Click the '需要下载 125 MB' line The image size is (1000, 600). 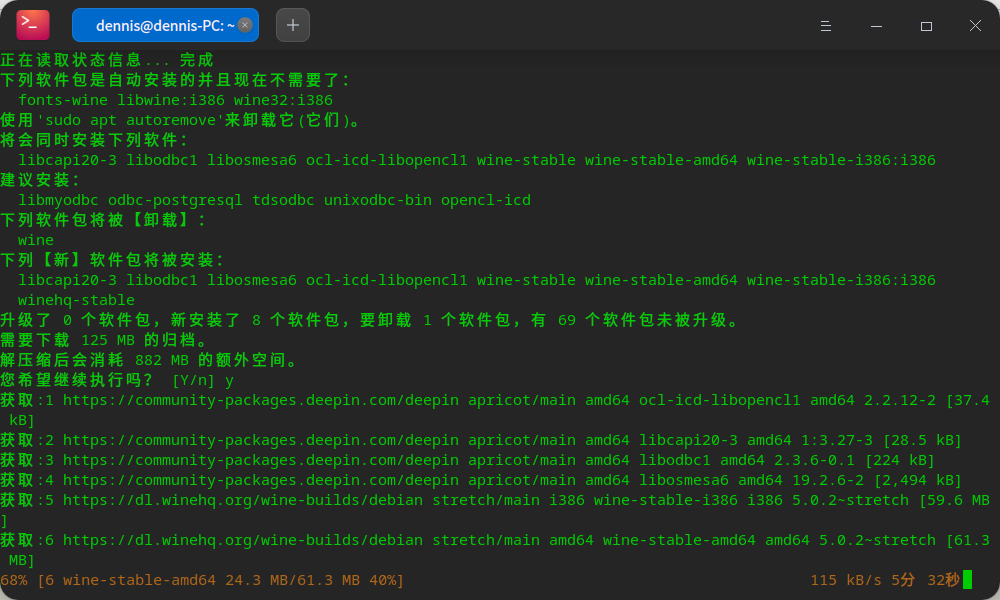pyautogui.click(x=104, y=340)
